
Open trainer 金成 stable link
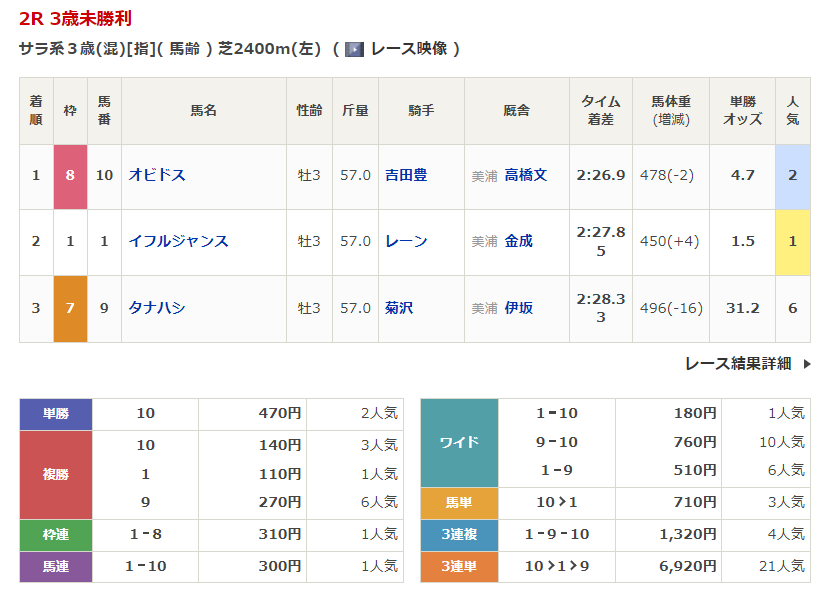coord(518,241)
